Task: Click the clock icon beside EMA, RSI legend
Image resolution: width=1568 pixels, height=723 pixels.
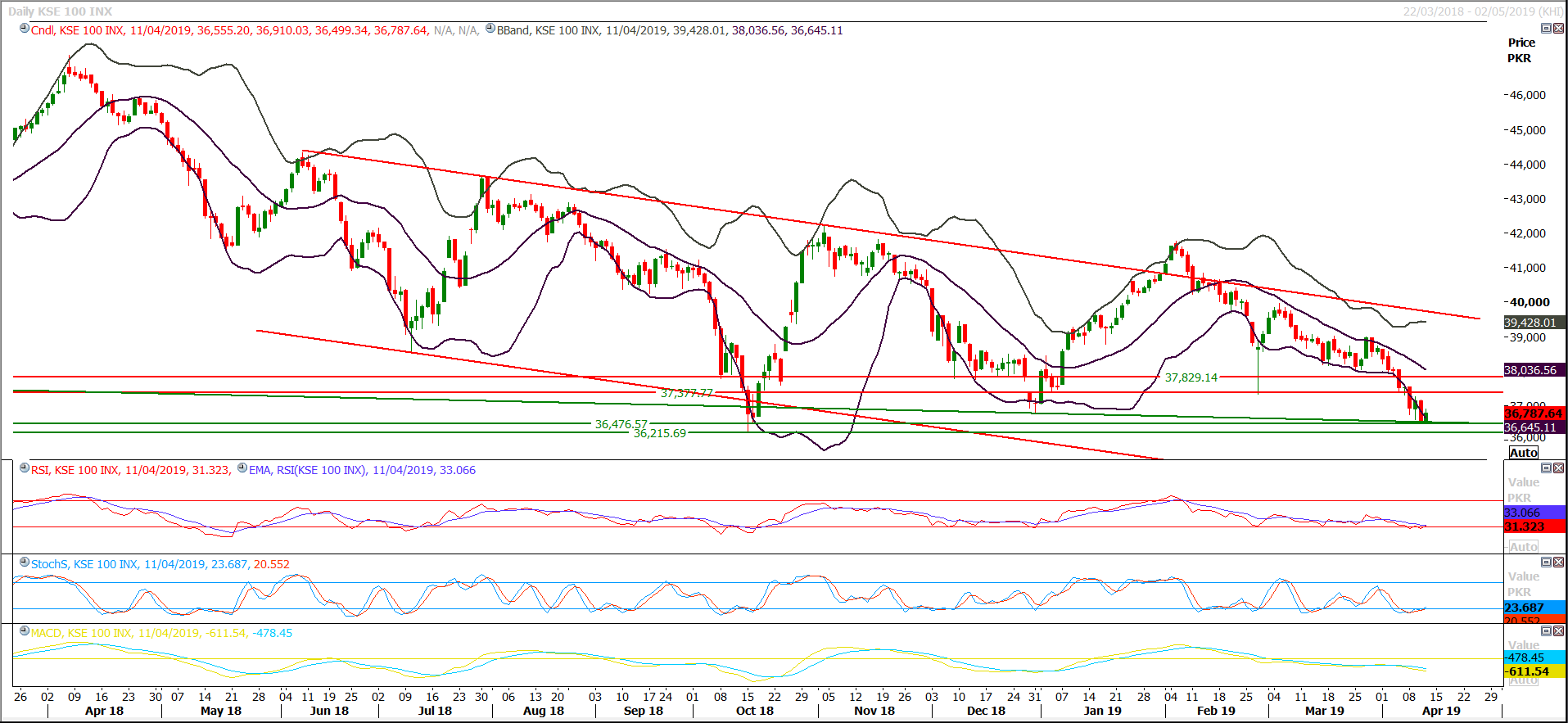Action: (x=242, y=468)
